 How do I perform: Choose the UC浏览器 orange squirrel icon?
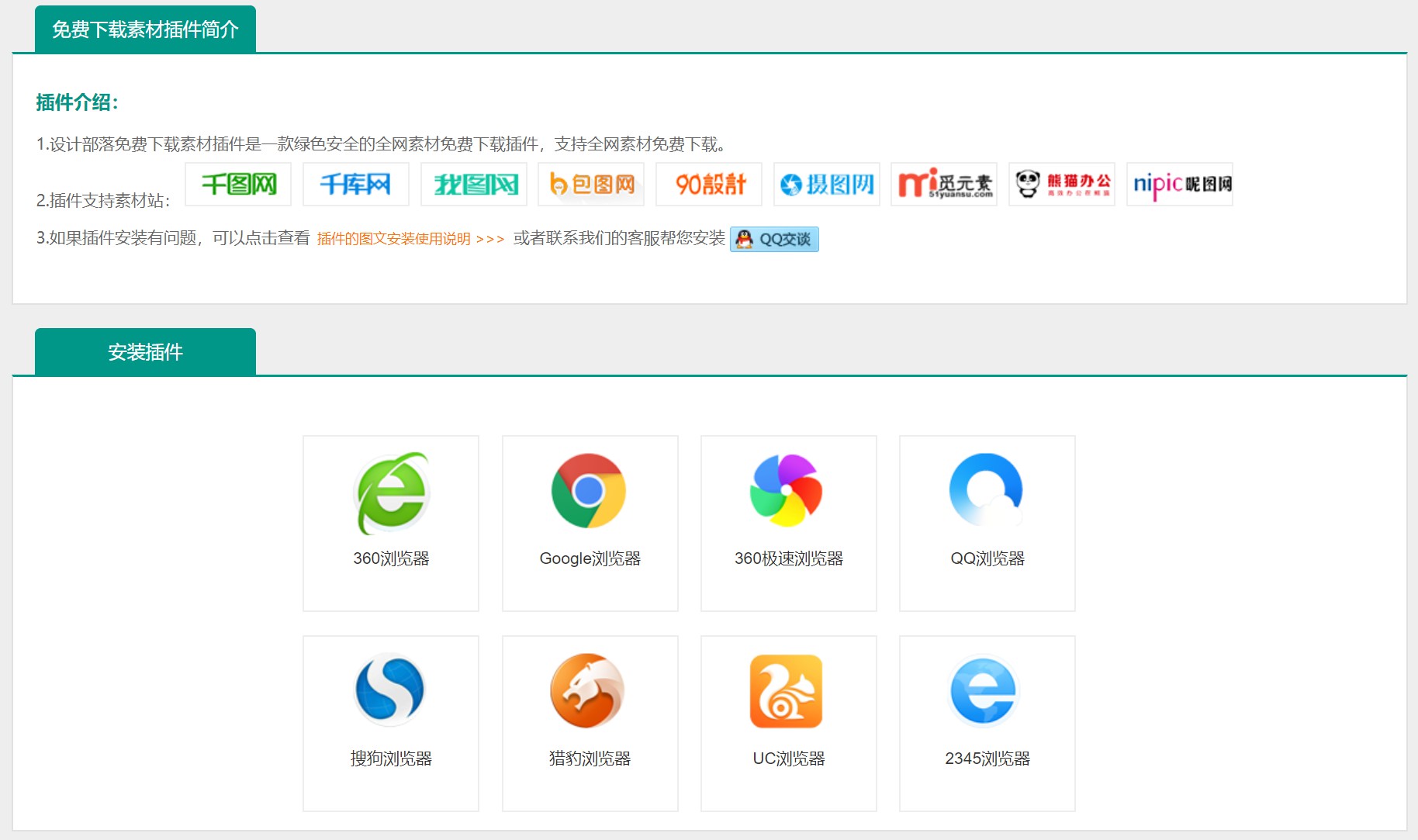coord(787,691)
